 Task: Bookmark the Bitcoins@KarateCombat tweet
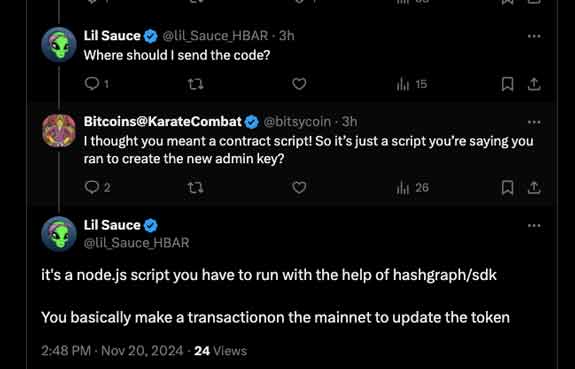pos(508,188)
